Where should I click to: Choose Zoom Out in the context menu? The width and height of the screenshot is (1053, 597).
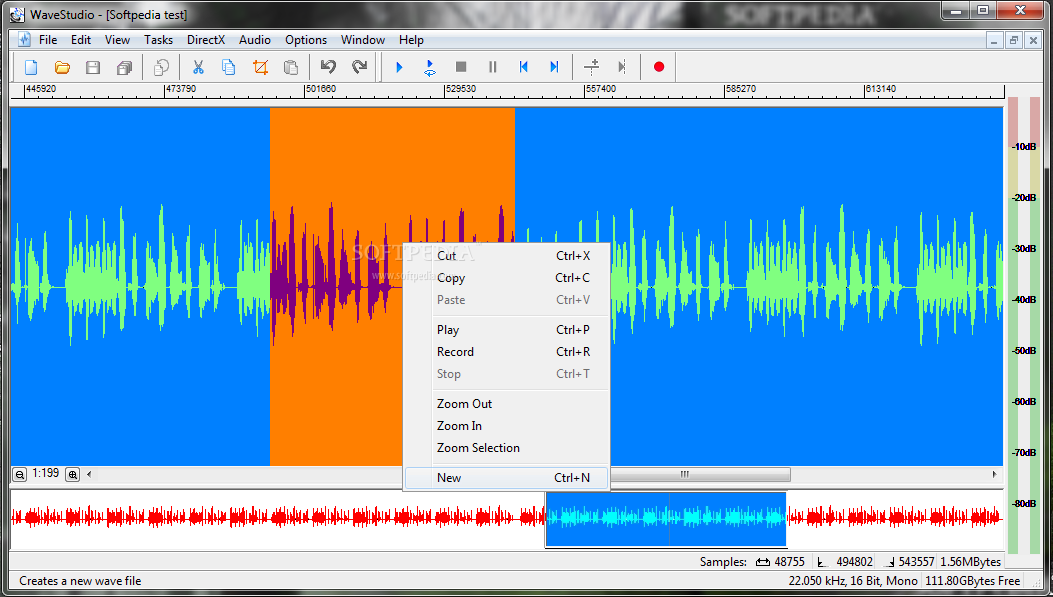point(507,404)
